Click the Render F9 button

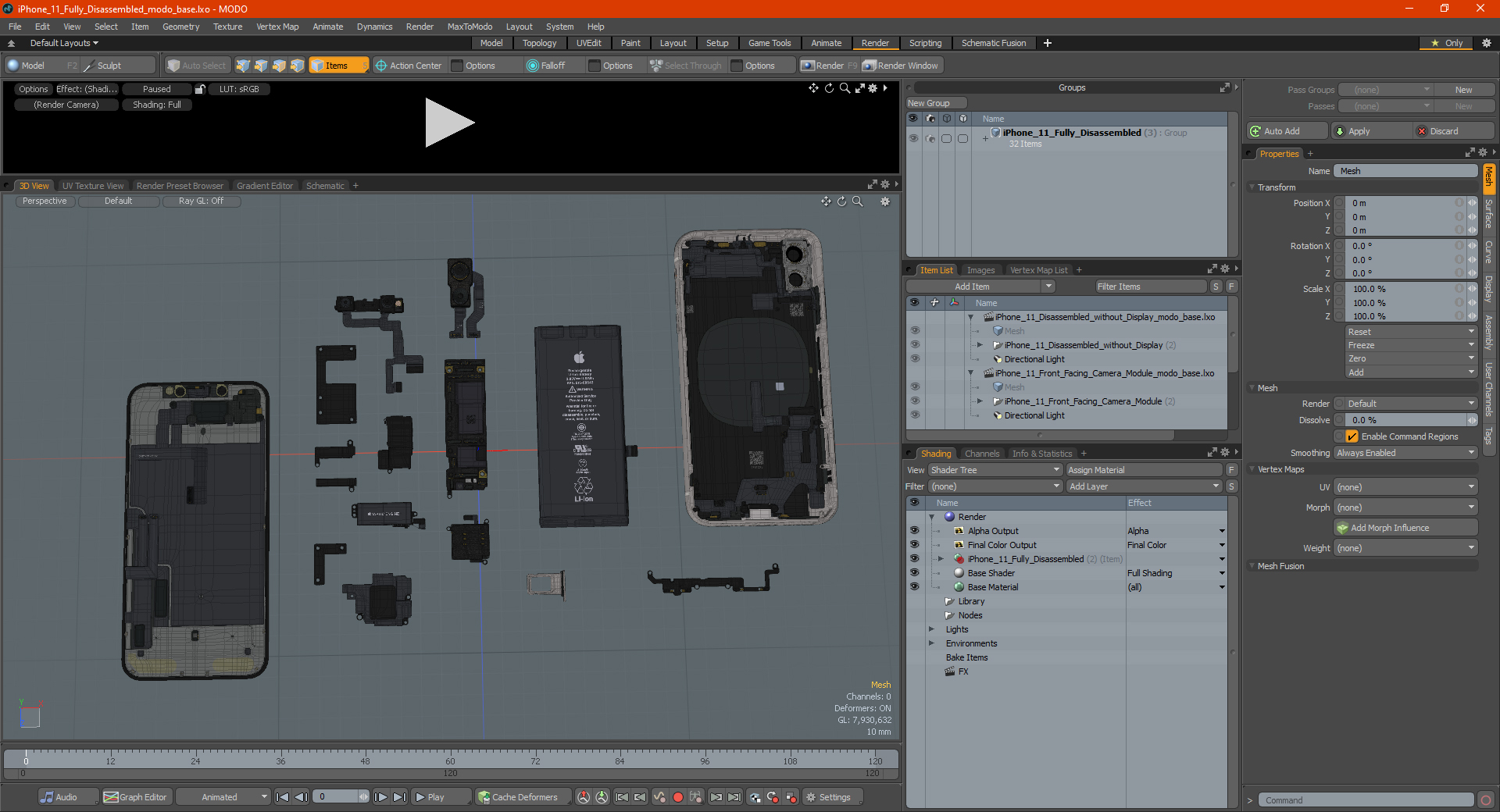point(829,66)
